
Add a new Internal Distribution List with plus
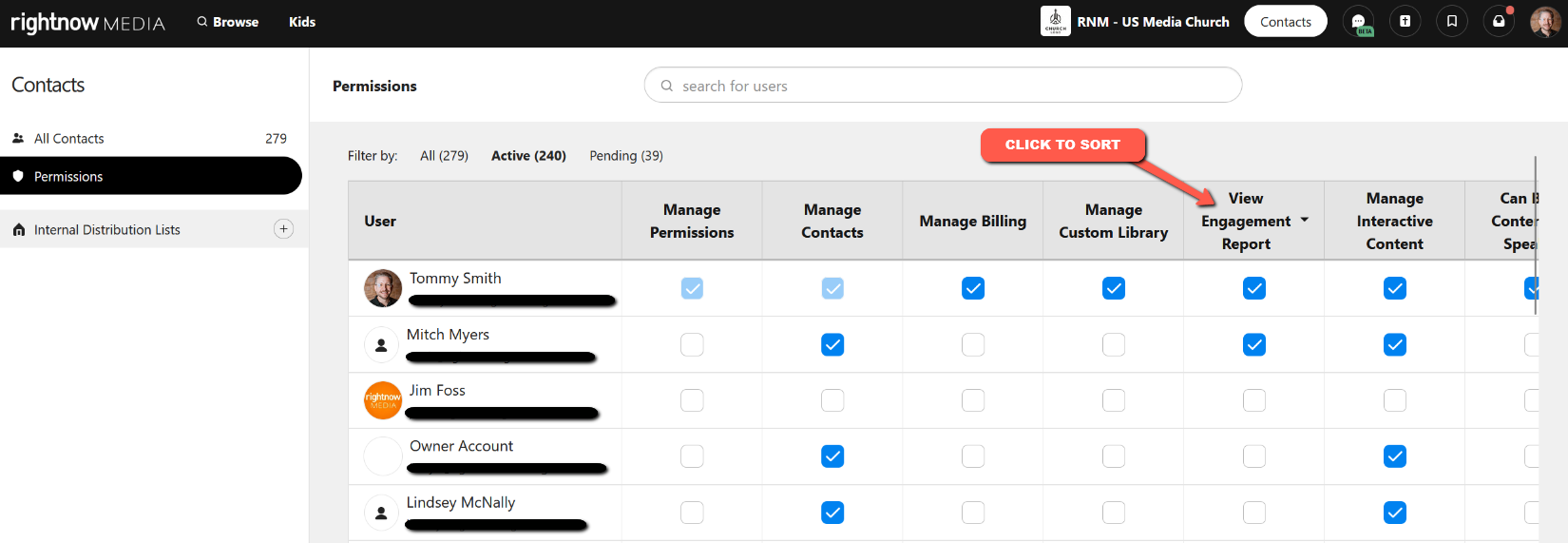click(283, 228)
